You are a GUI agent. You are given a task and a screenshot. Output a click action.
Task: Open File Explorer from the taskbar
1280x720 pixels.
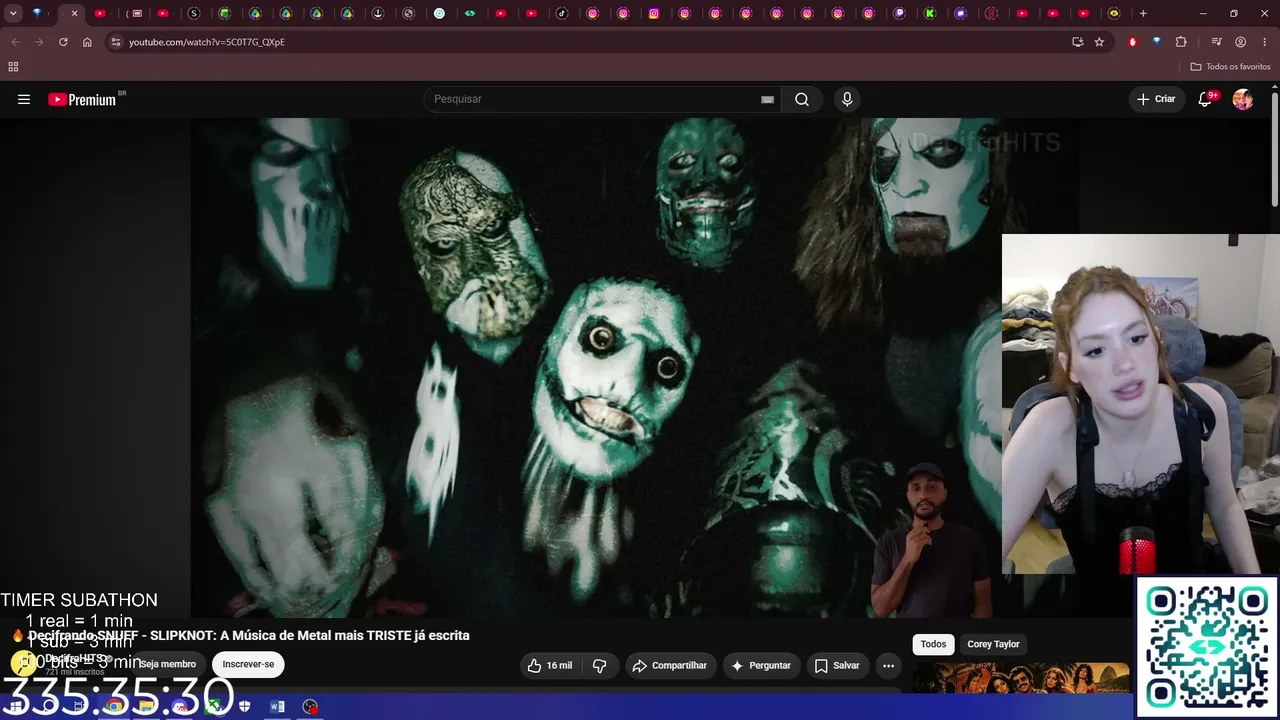tap(147, 707)
